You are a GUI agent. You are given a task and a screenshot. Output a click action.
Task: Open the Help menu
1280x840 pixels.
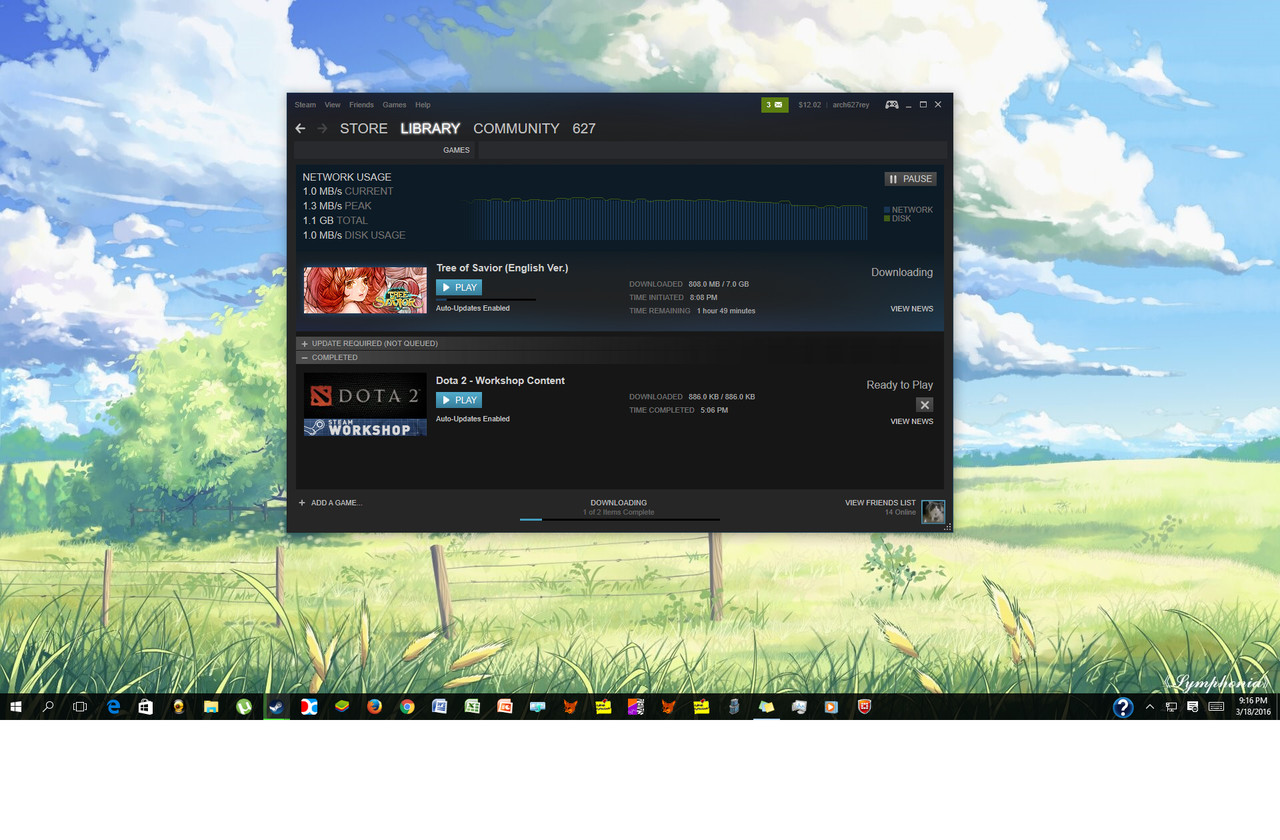423,105
